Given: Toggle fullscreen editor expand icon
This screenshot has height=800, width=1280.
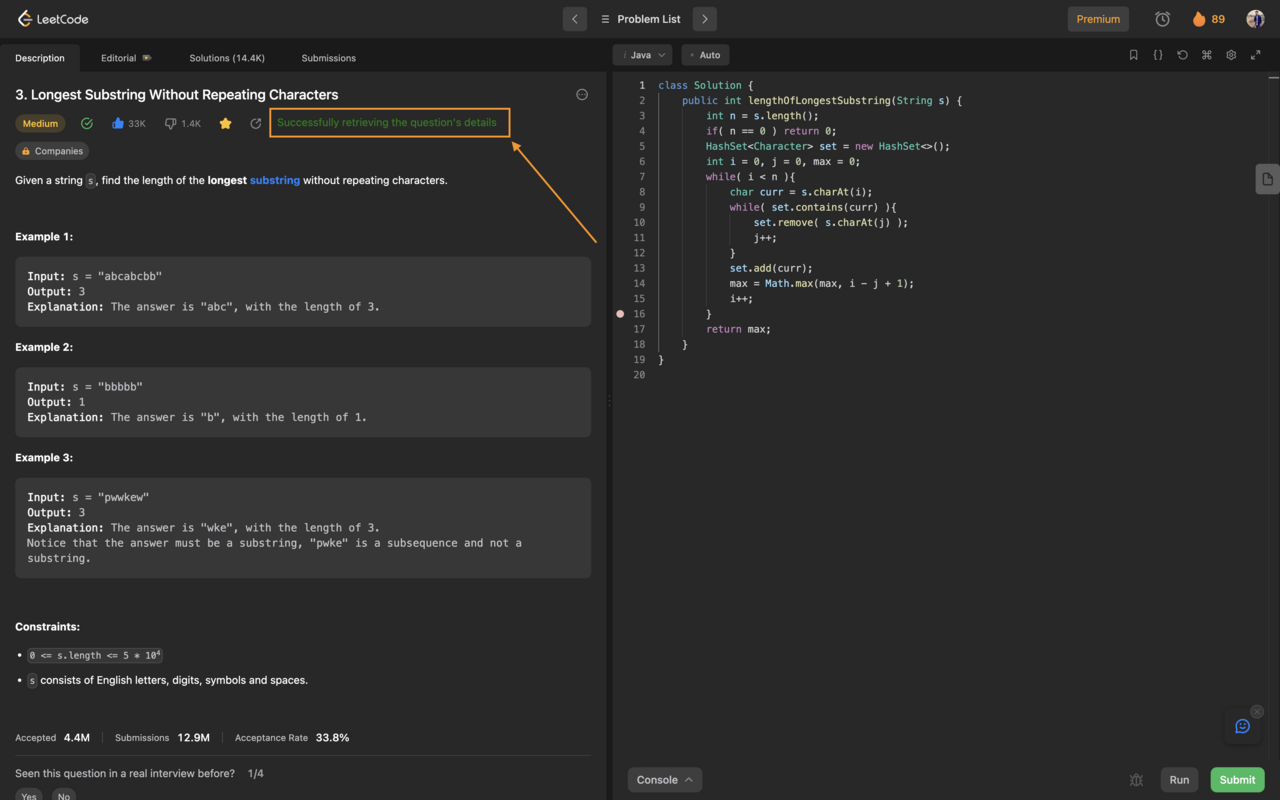Looking at the screenshot, I should [x=1255, y=55].
